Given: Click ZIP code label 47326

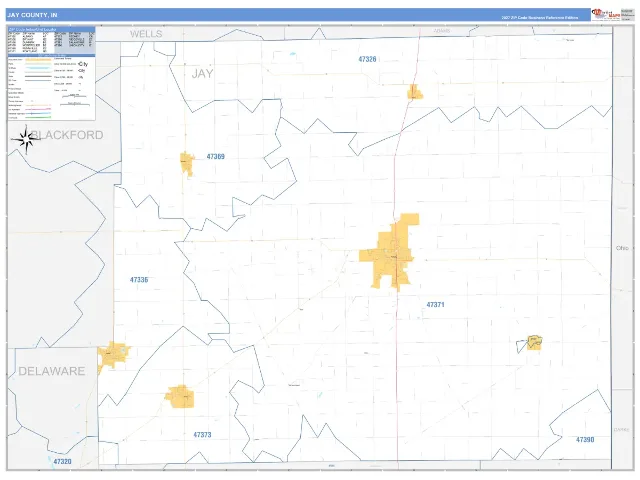Looking at the screenshot, I should point(367,59).
